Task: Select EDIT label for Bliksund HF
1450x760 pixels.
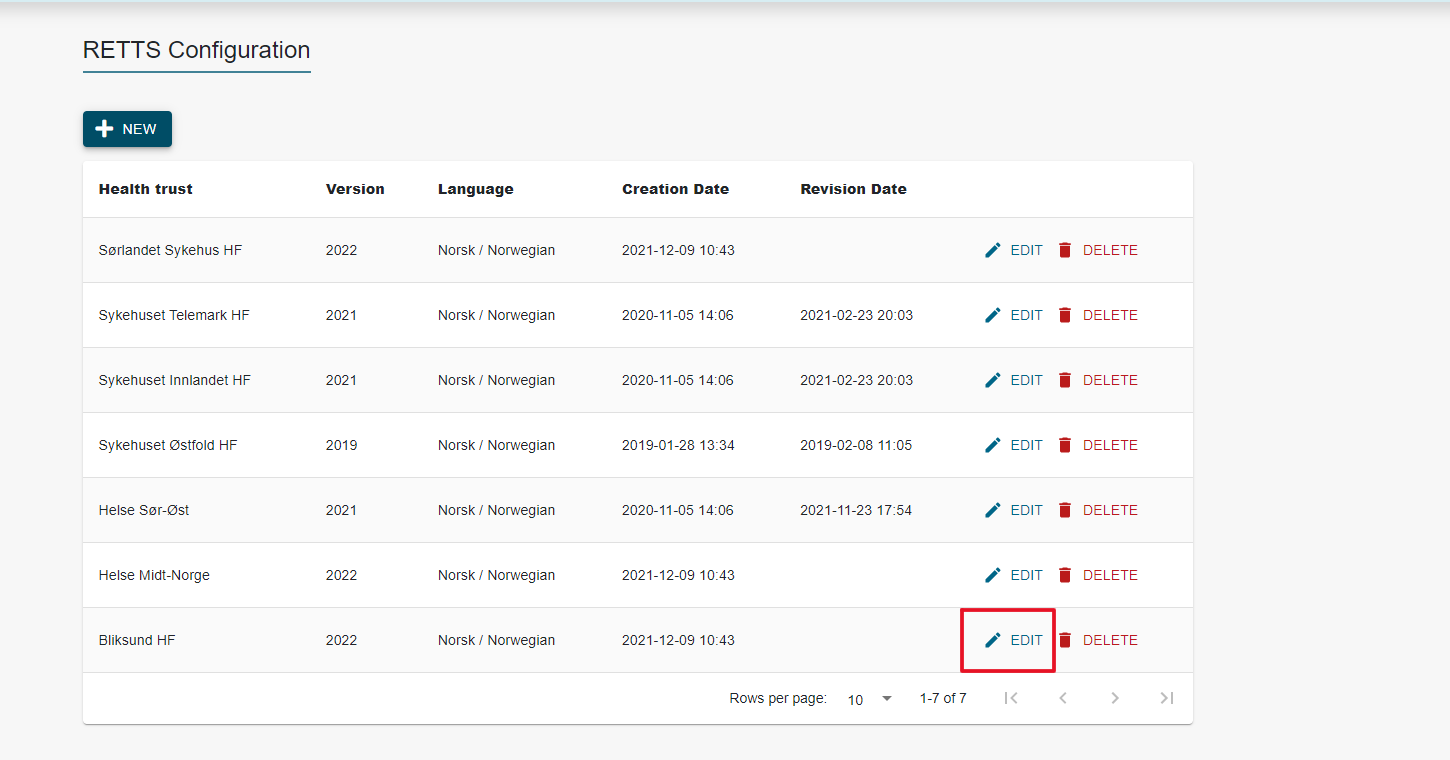Action: click(x=1026, y=640)
